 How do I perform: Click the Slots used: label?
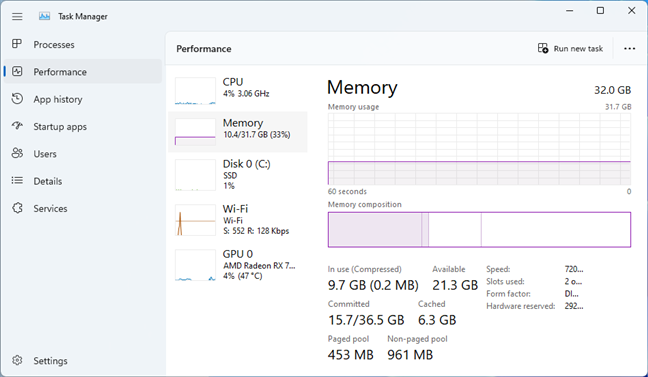tap(505, 282)
